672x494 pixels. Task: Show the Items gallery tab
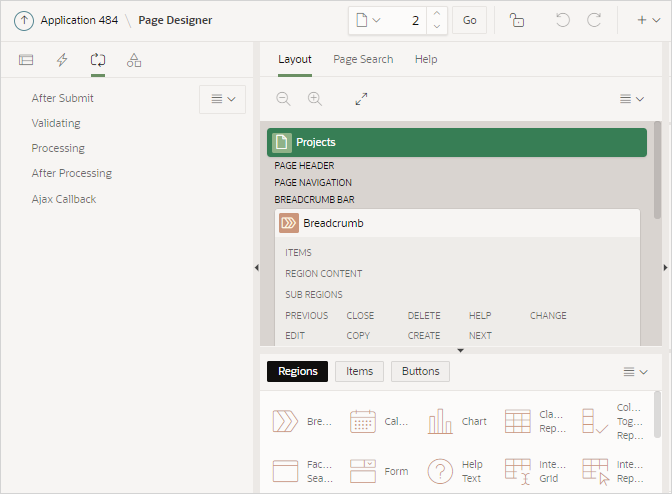point(360,371)
